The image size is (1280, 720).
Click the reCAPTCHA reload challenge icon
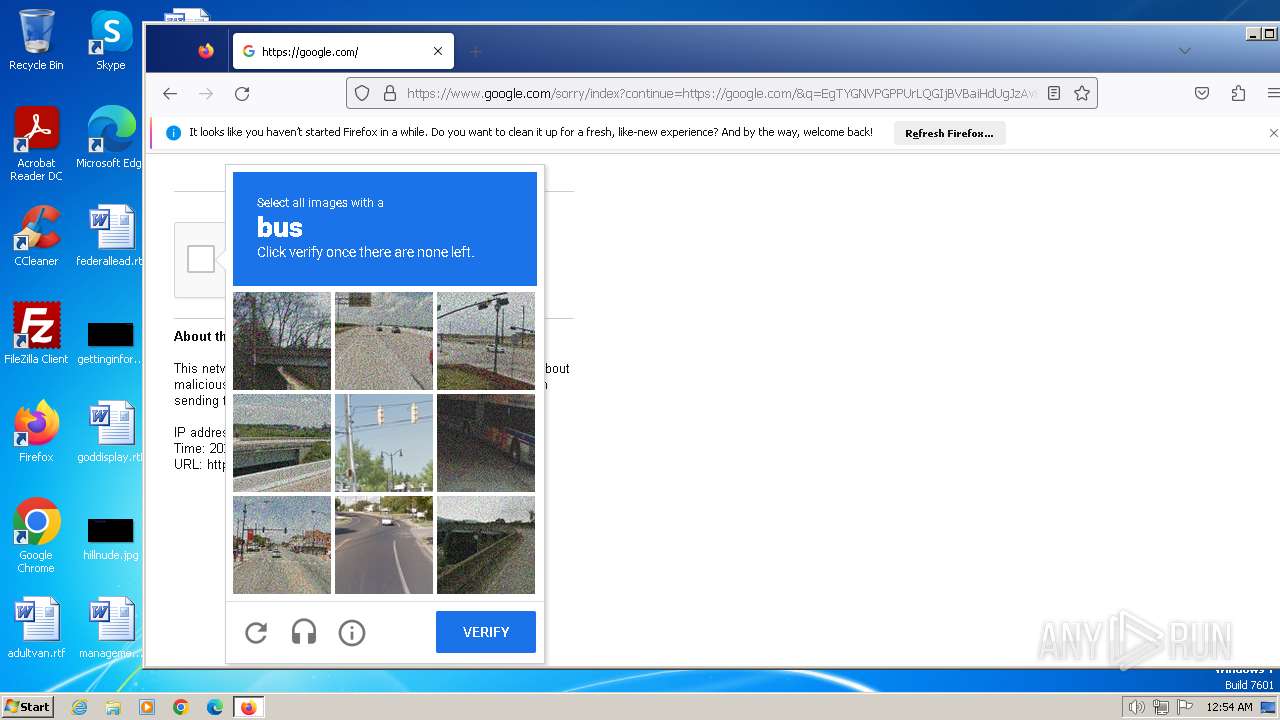tap(256, 632)
